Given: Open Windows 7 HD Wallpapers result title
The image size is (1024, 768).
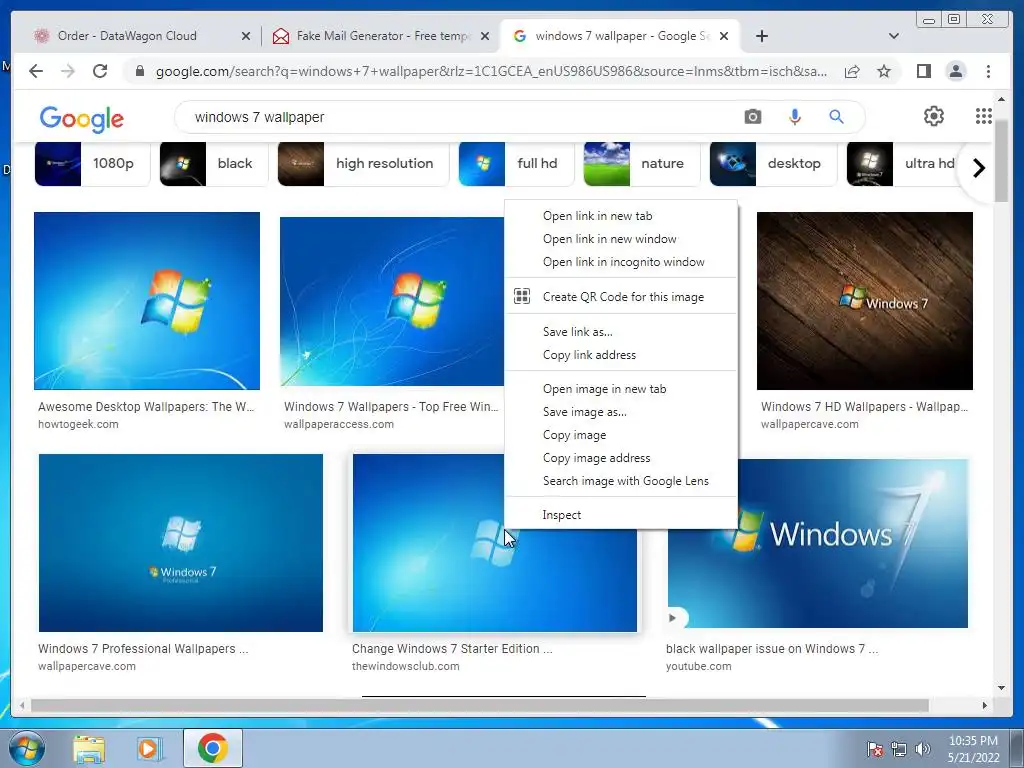Looking at the screenshot, I should (x=864, y=406).
